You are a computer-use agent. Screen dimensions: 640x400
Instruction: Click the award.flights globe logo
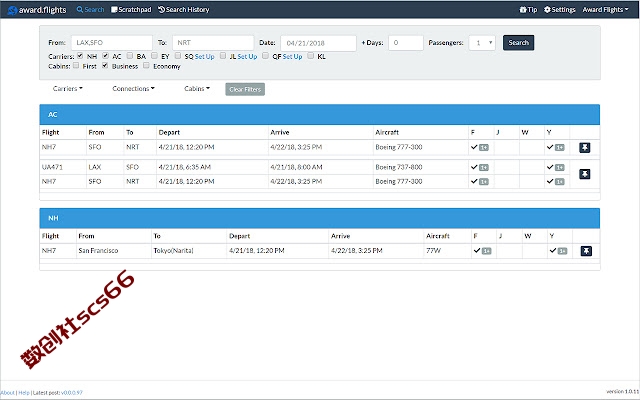point(12,10)
